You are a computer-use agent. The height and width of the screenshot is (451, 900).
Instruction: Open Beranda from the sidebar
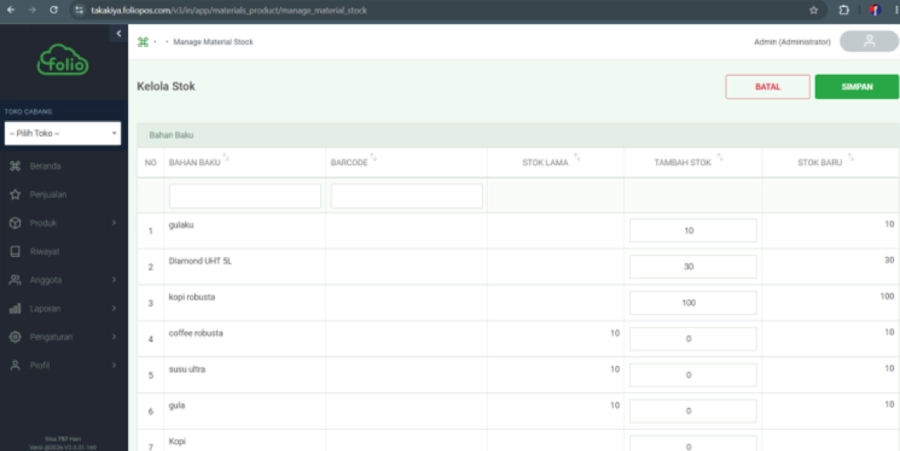45,166
